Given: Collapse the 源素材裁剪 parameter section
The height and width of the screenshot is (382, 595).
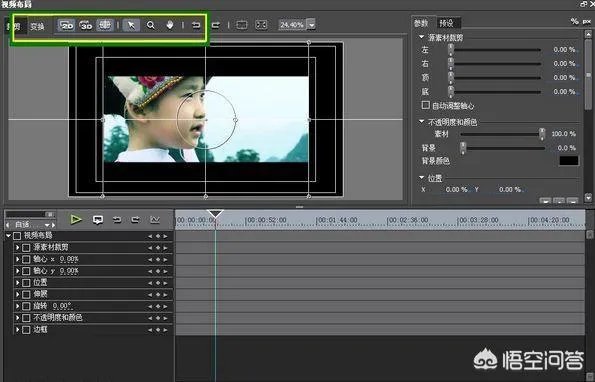Looking at the screenshot, I should (422, 37).
